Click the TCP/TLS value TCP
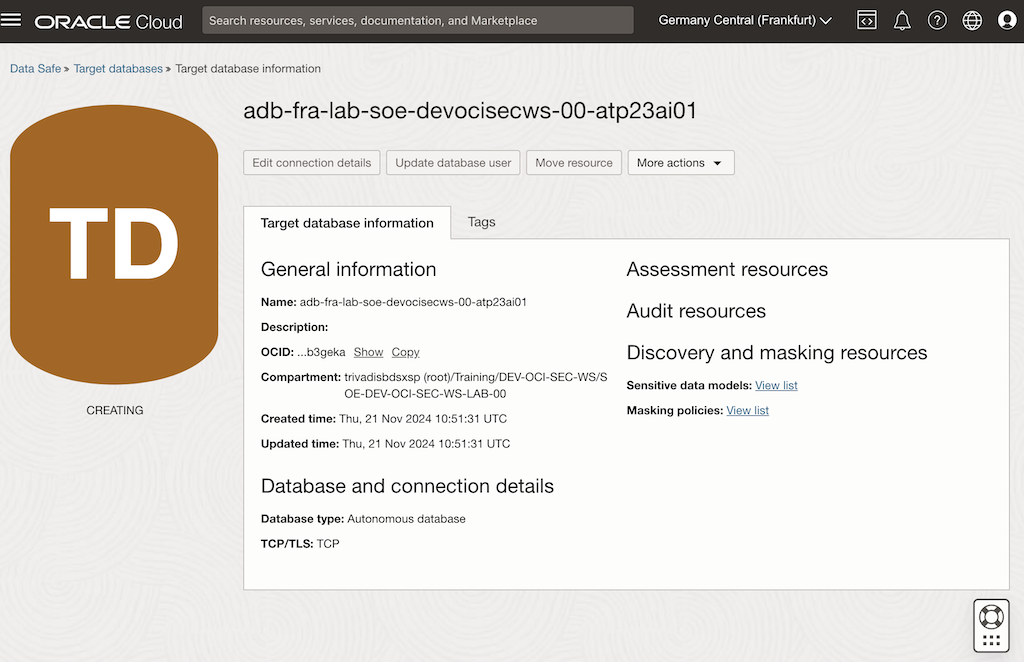This screenshot has height=662, width=1024. [x=328, y=543]
